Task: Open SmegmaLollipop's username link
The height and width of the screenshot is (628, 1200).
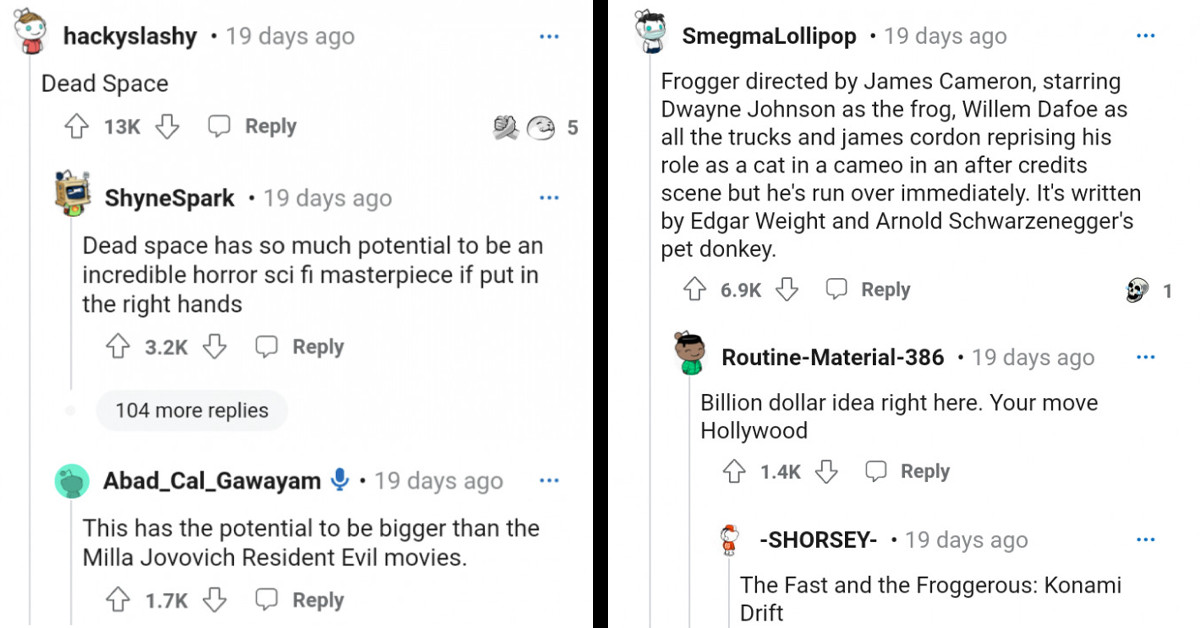Action: point(768,37)
